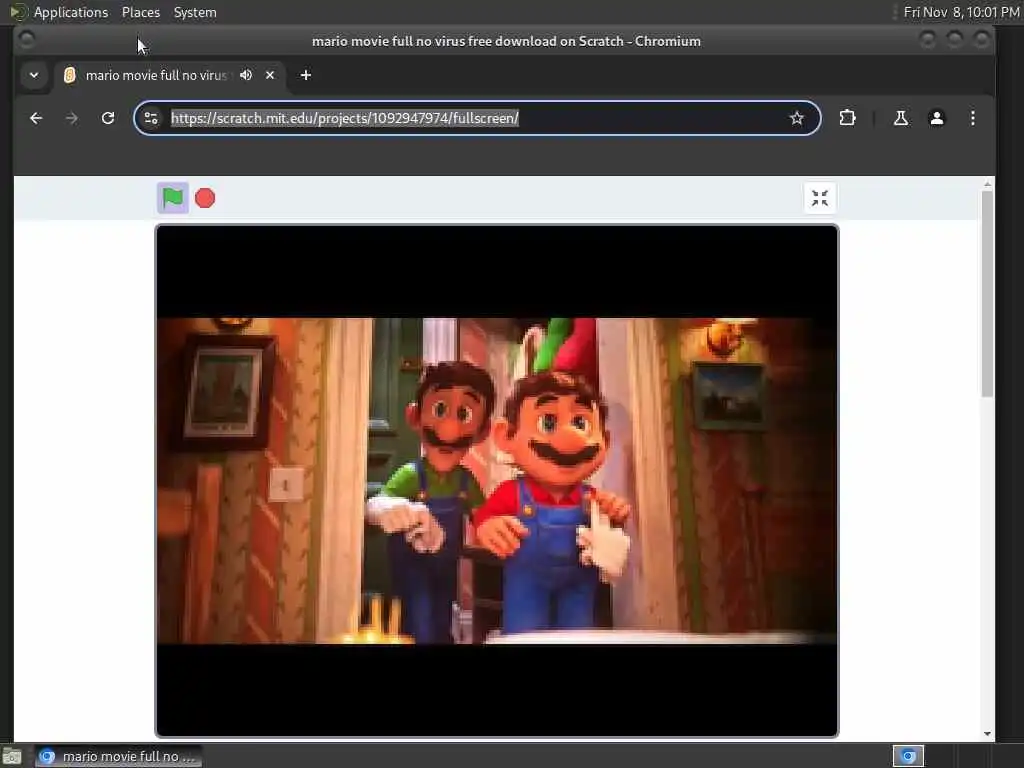1024x768 pixels.
Task: Click the page vertical scrollbar thumb
Action: 987,293
